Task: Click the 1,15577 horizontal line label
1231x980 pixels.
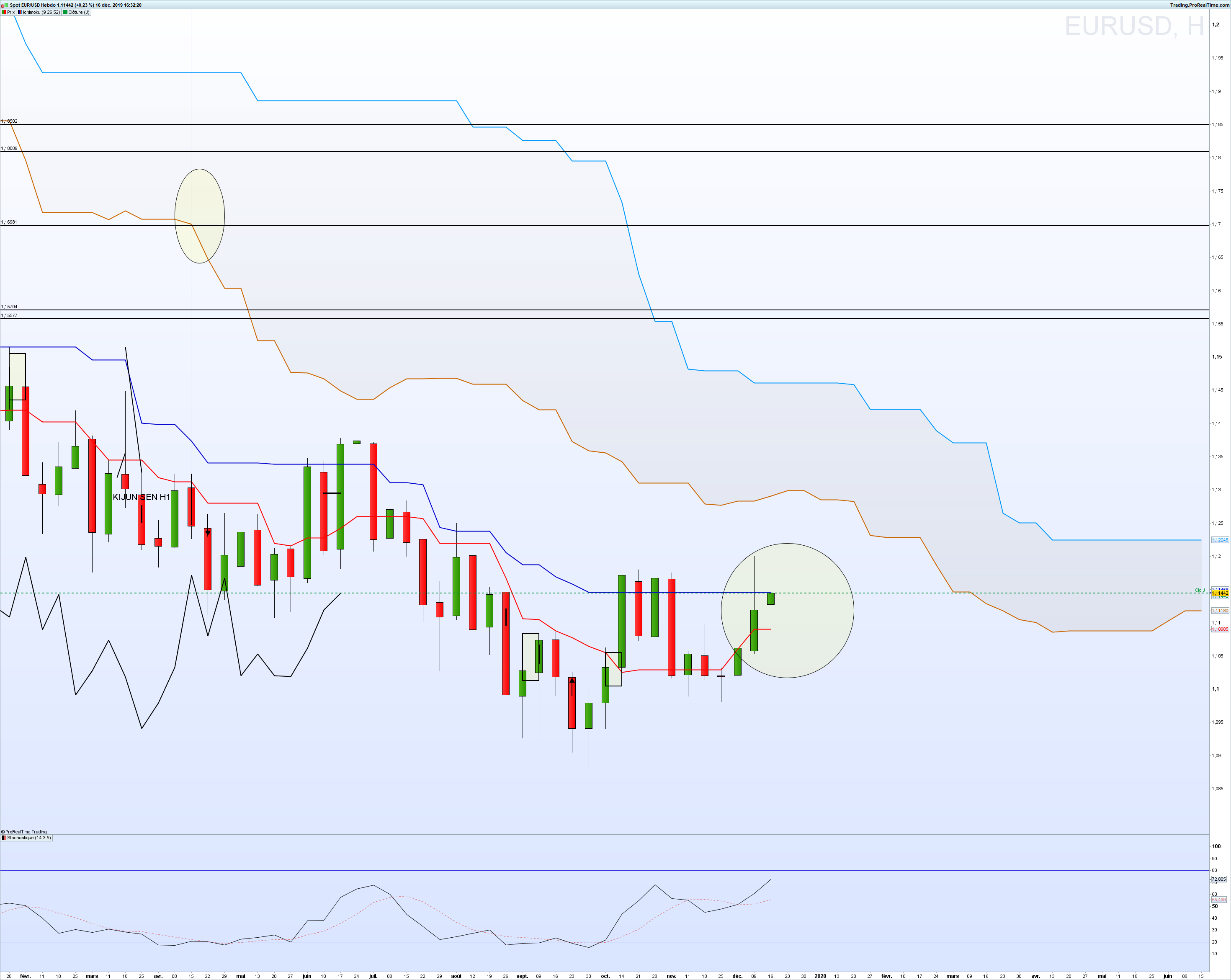Action: coord(9,315)
